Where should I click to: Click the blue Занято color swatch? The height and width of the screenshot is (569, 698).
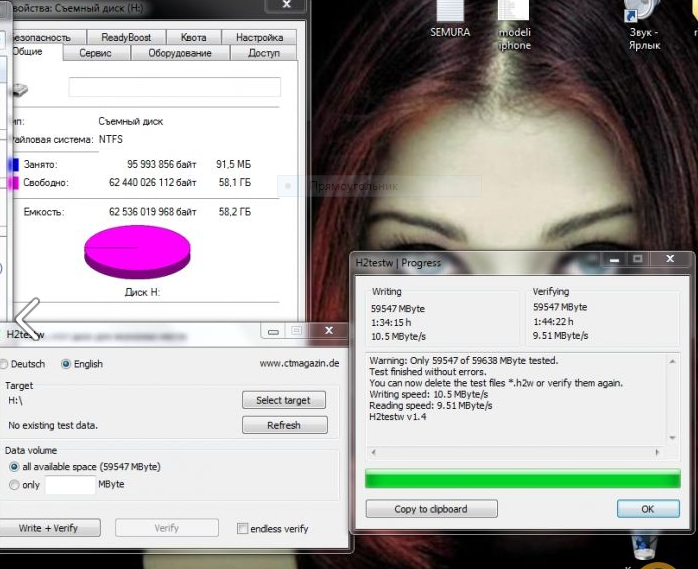pyautogui.click(x=14, y=164)
